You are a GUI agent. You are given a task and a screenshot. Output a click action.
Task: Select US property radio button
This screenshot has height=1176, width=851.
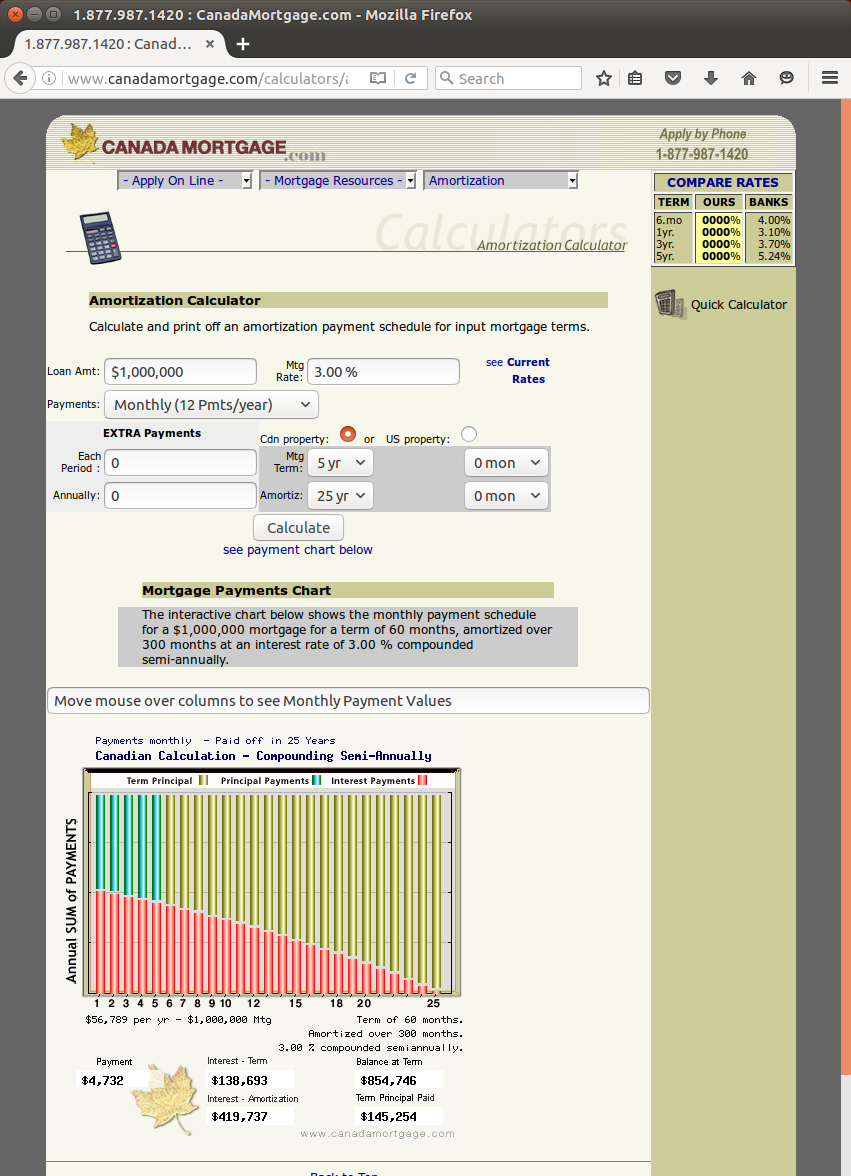[469, 434]
